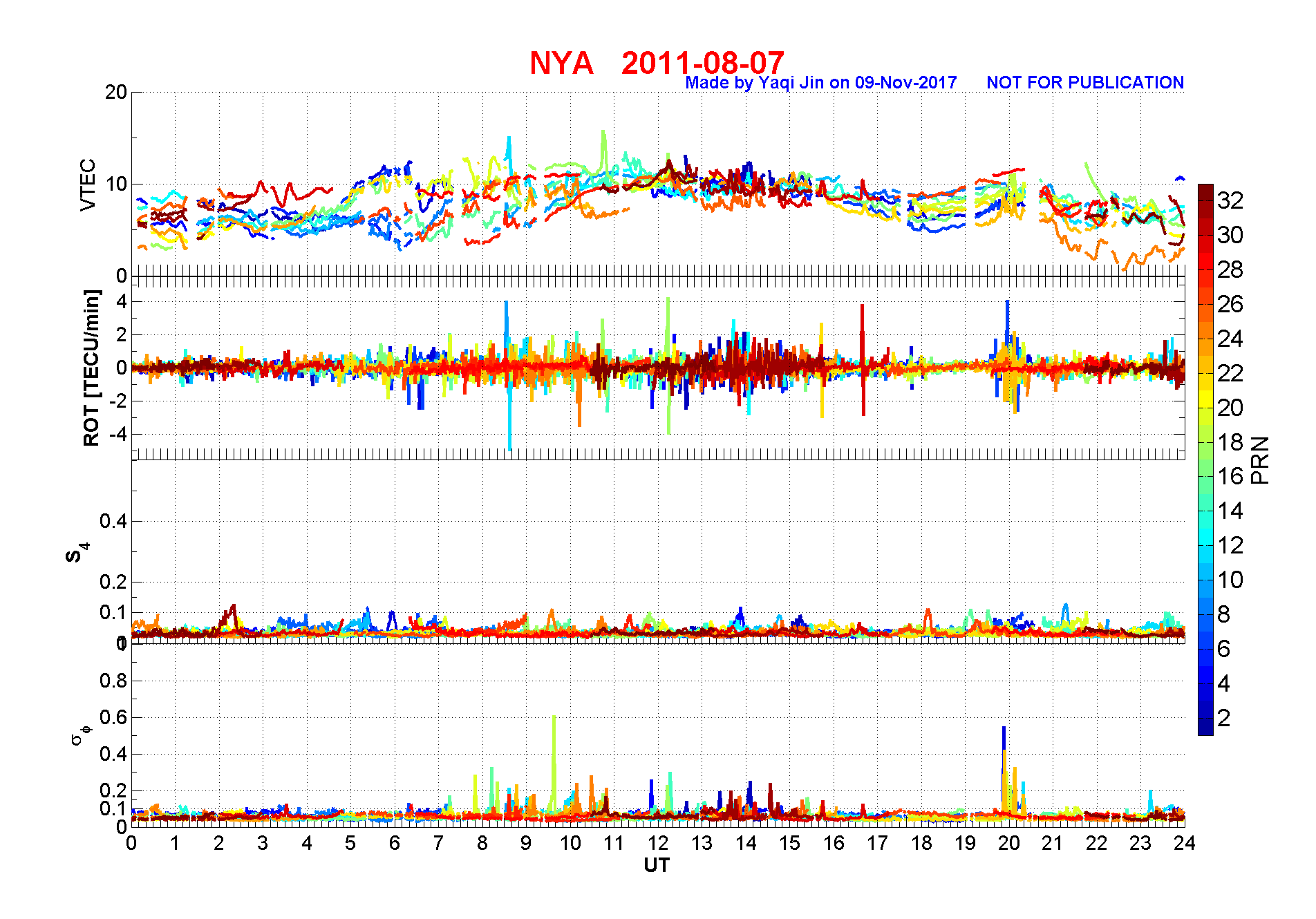
Task: Click the ROT axis tick label "-2"
Action: (119, 401)
